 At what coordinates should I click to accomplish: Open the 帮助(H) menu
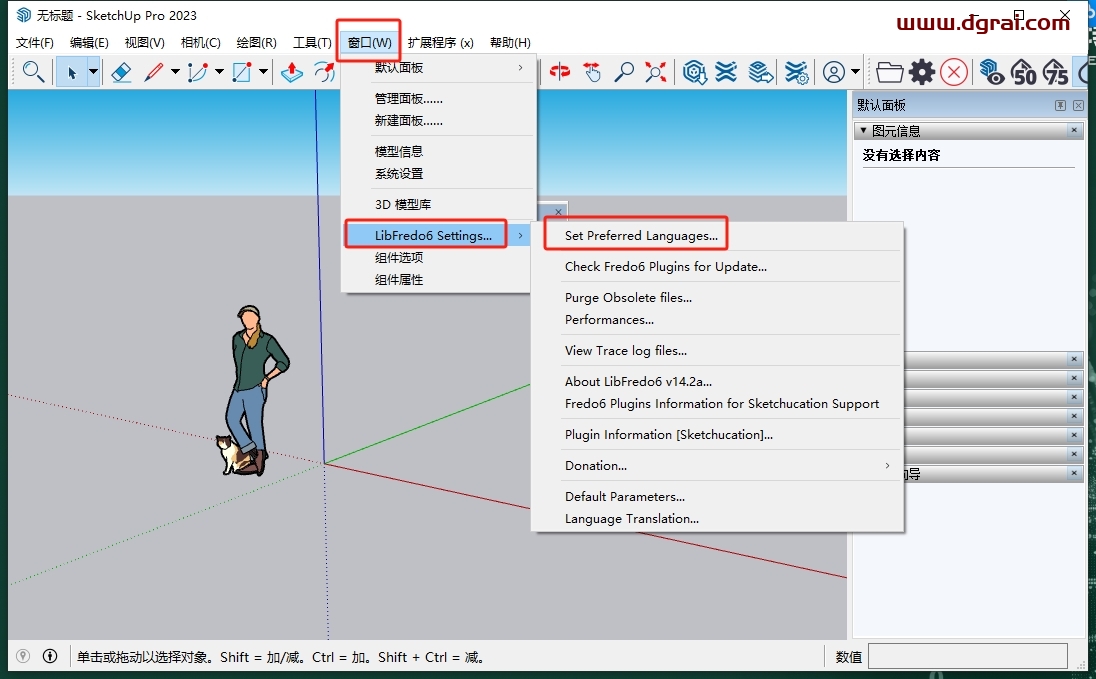coord(510,43)
